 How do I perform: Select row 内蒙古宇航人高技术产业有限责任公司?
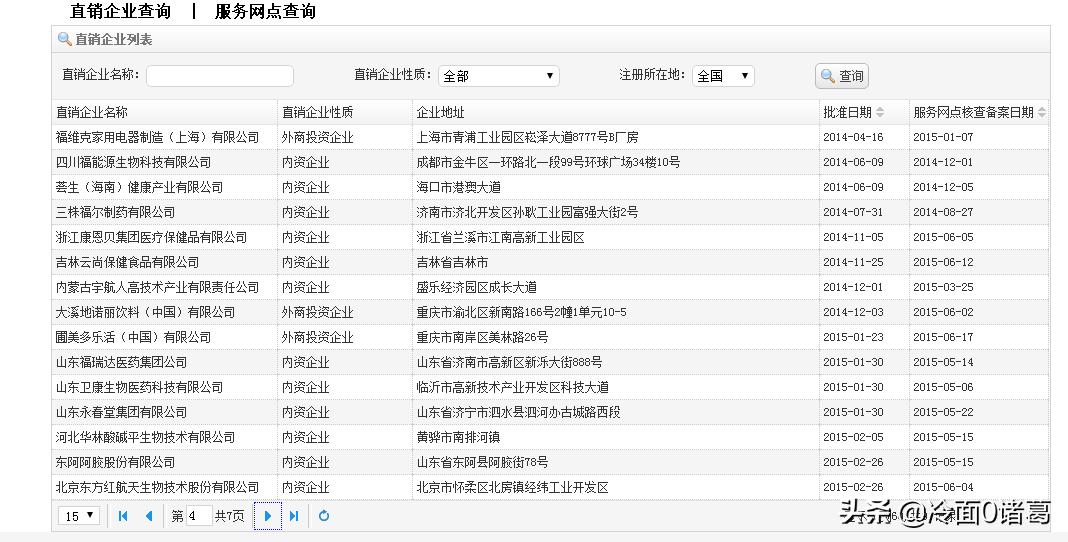click(x=550, y=287)
